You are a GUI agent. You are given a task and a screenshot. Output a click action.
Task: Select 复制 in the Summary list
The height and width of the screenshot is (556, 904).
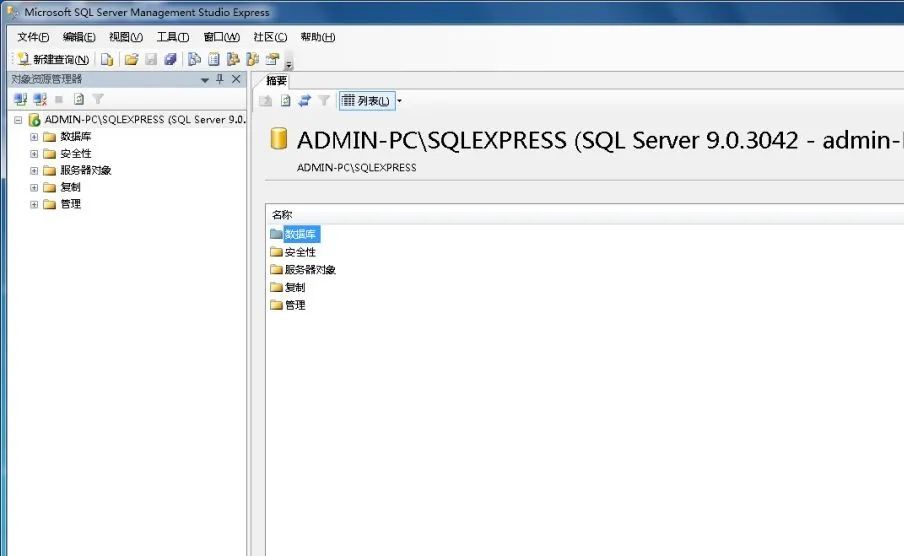(295, 287)
